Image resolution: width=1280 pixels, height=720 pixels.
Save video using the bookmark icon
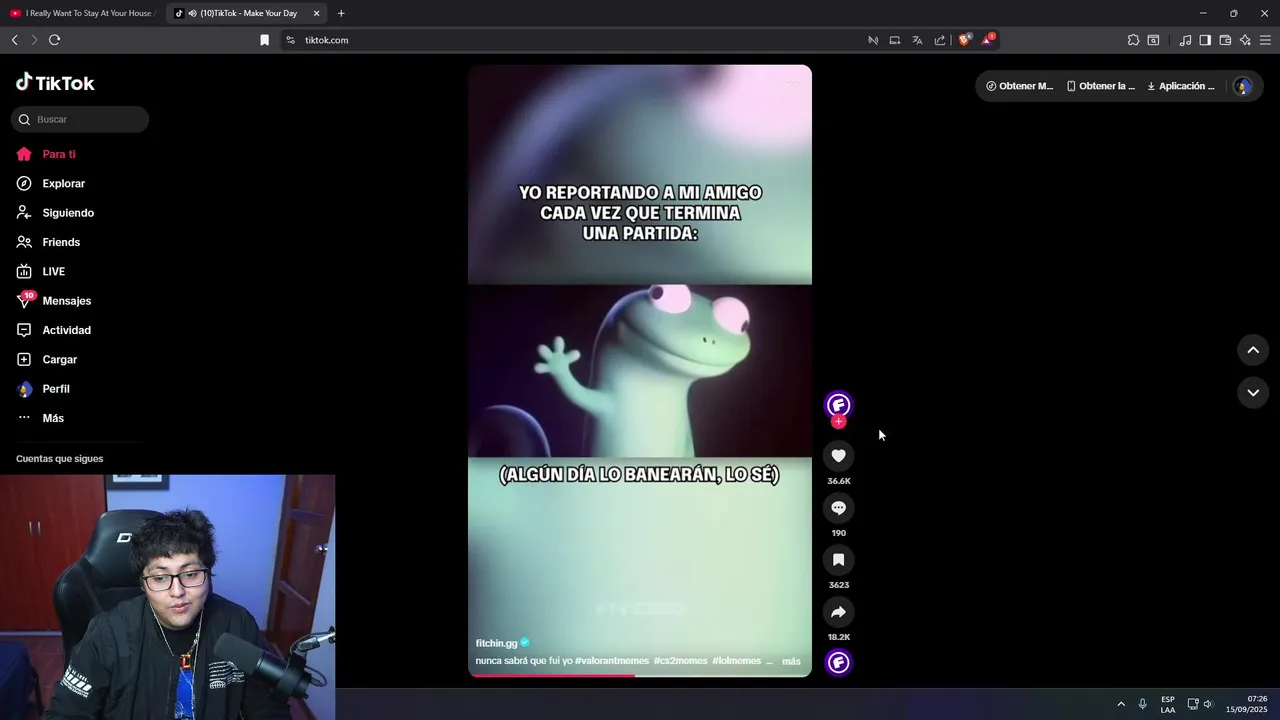point(839,560)
